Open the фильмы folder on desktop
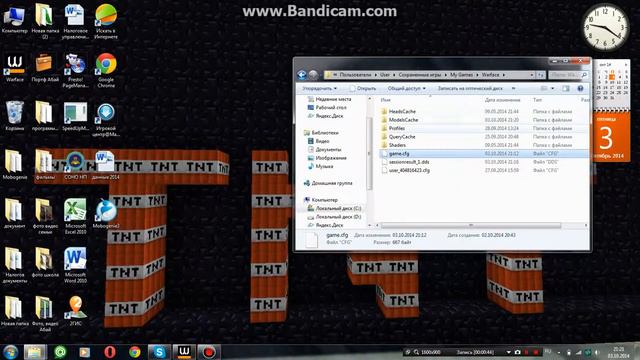Viewport: 640px width, 360px height. coord(45,165)
